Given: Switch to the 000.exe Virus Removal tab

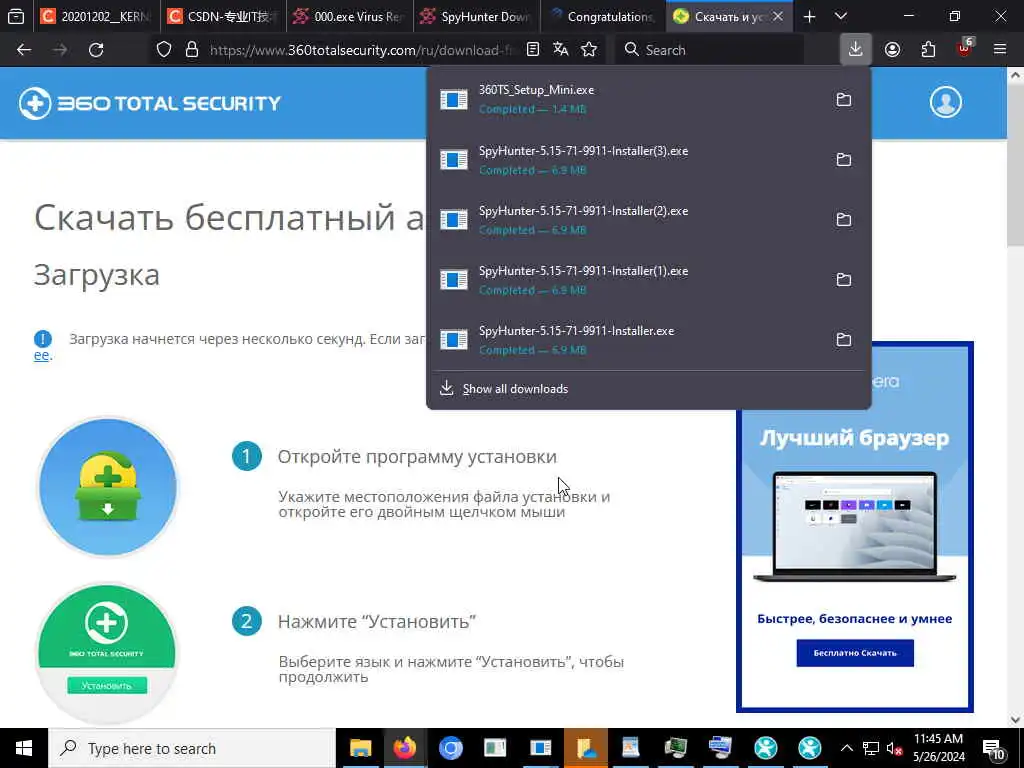Looking at the screenshot, I should (x=349, y=16).
